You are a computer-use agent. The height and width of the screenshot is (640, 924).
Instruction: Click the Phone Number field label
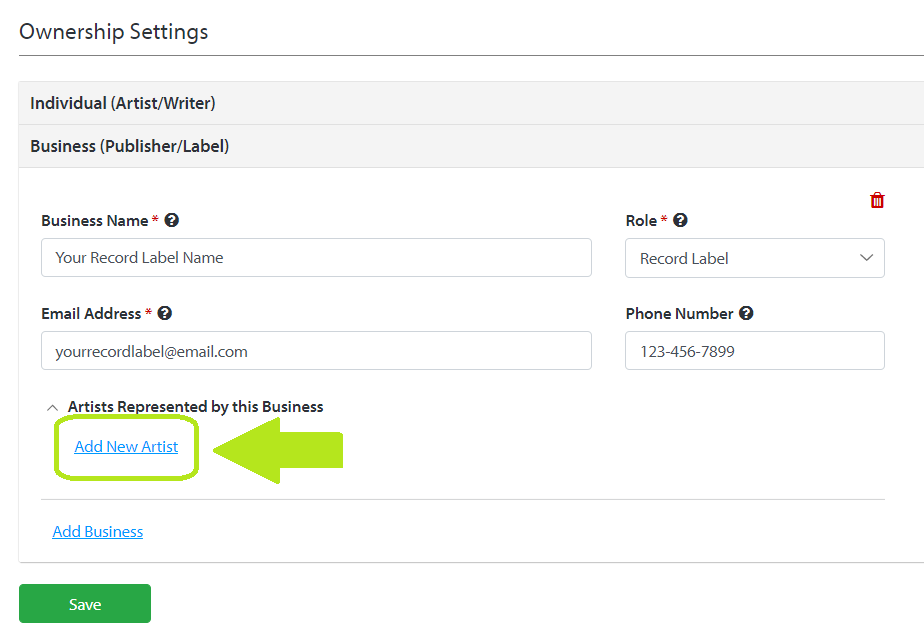(679, 314)
